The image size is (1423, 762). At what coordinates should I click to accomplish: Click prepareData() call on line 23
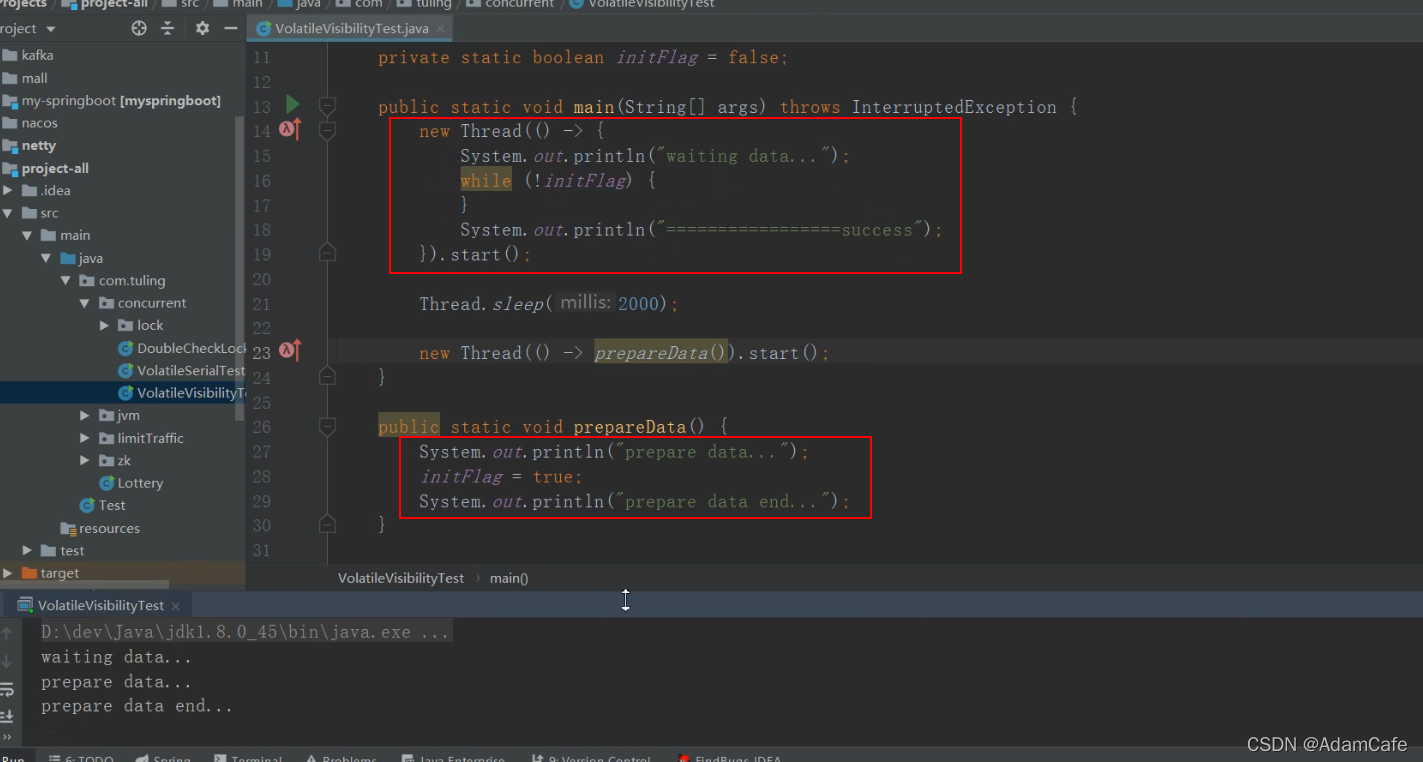click(x=661, y=353)
